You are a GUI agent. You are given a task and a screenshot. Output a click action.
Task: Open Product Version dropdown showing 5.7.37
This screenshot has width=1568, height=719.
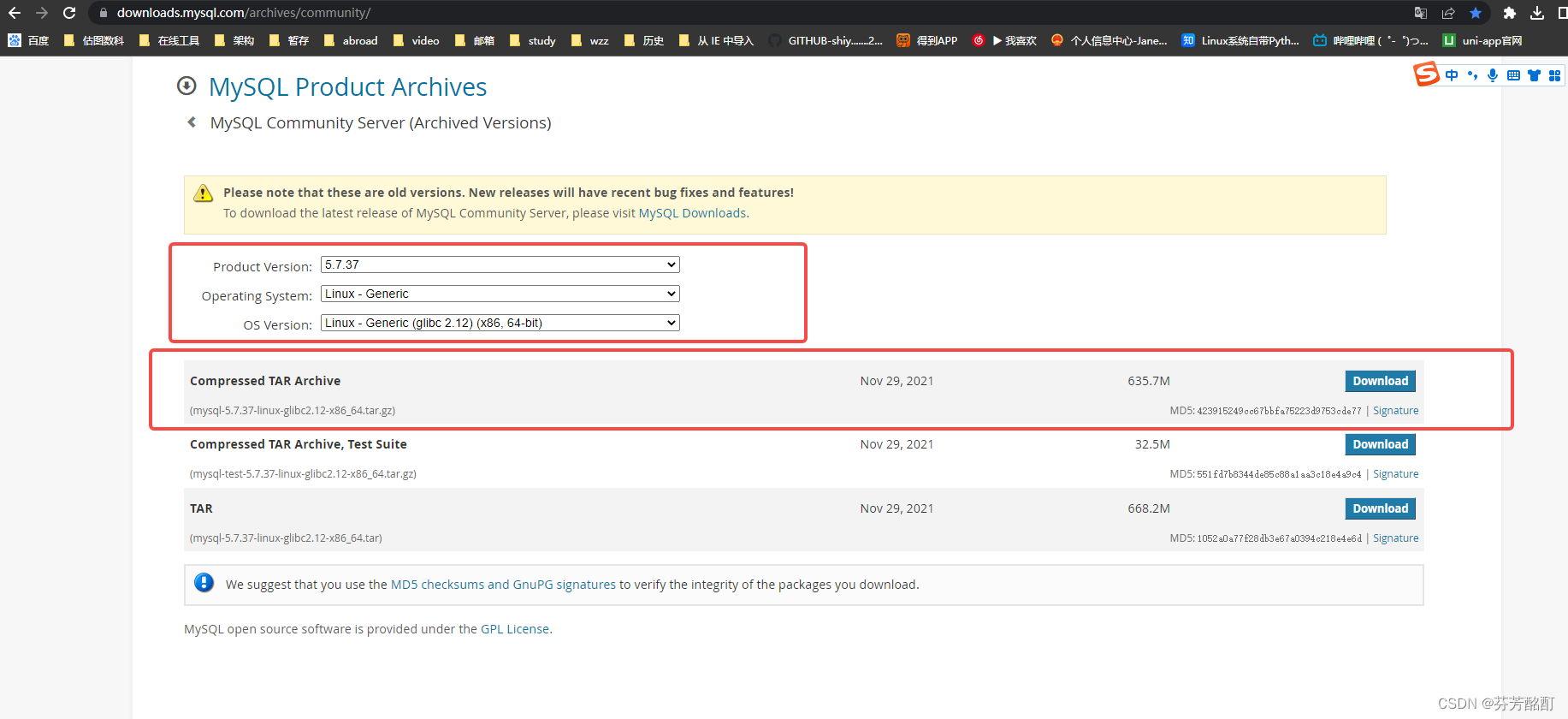click(500, 264)
